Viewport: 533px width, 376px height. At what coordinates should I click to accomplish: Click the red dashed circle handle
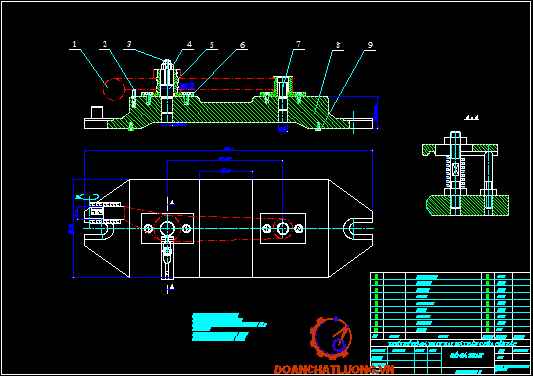[x=114, y=89]
